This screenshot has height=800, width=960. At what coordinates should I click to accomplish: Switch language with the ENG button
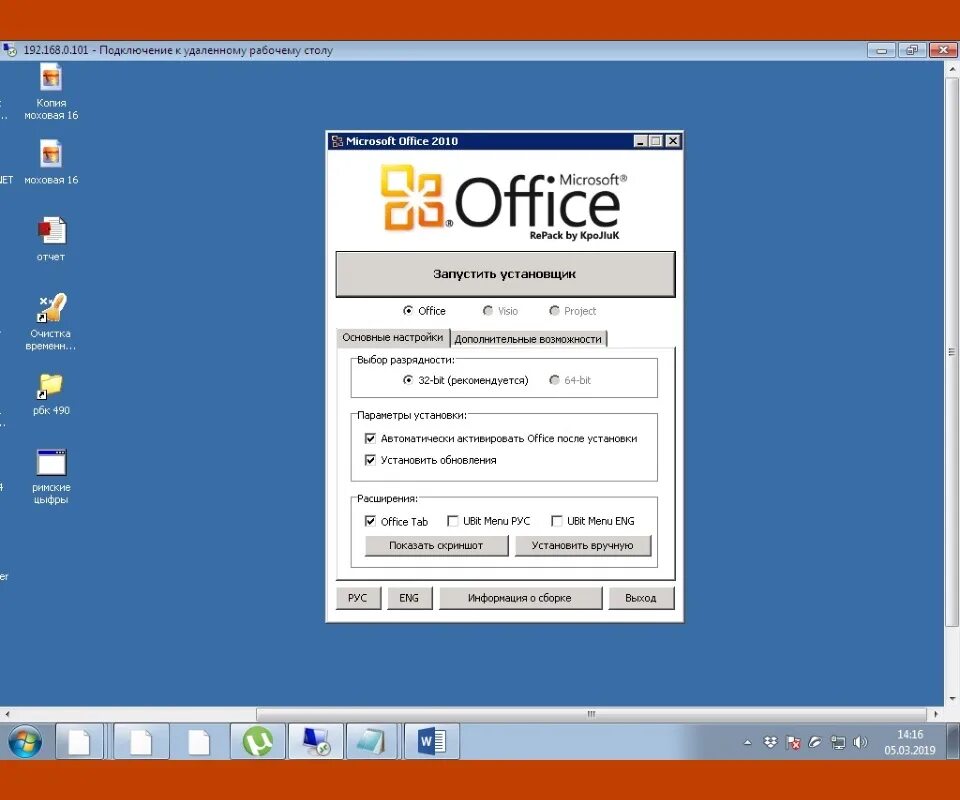(x=409, y=598)
